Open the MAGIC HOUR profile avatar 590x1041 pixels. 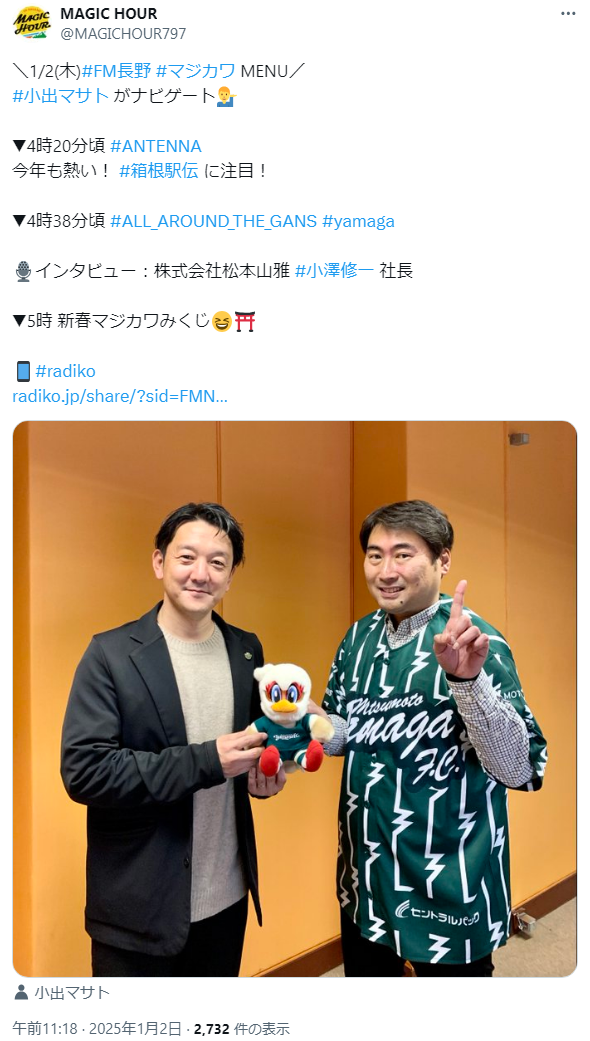pyautogui.click(x=31, y=23)
